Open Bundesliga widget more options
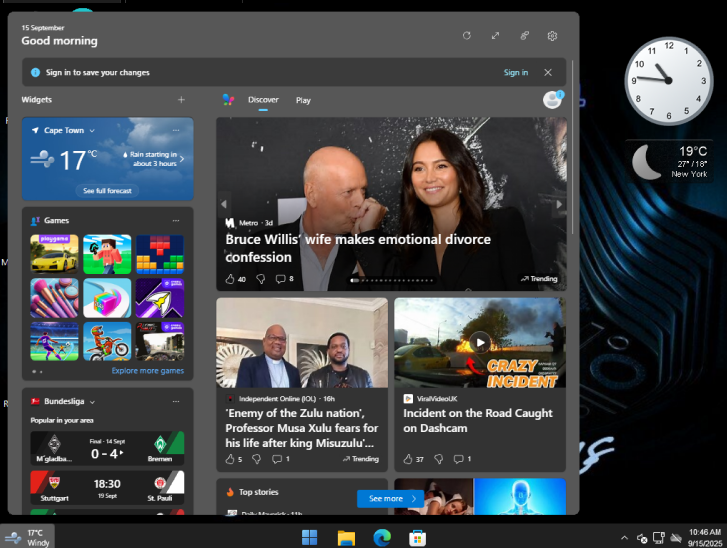 pos(176,401)
